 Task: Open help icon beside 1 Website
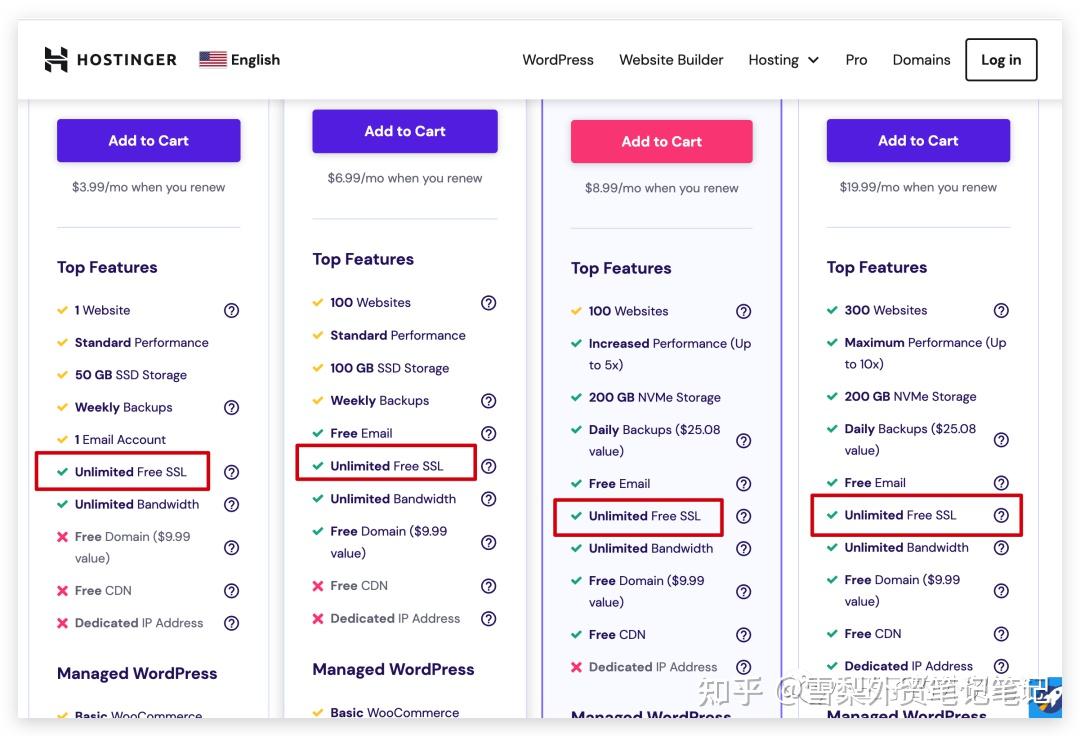coord(231,311)
